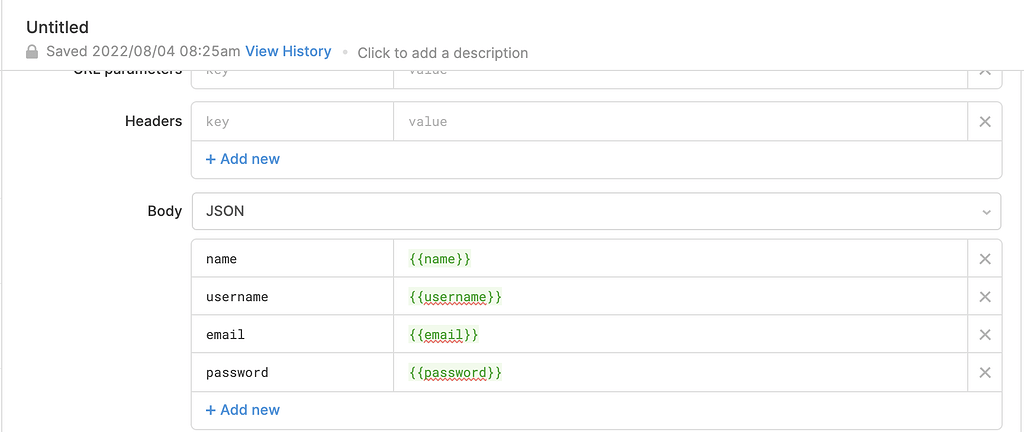Screen dimensions: 1024x432
Task: Edit the {{email}} value field
Action: (x=680, y=335)
